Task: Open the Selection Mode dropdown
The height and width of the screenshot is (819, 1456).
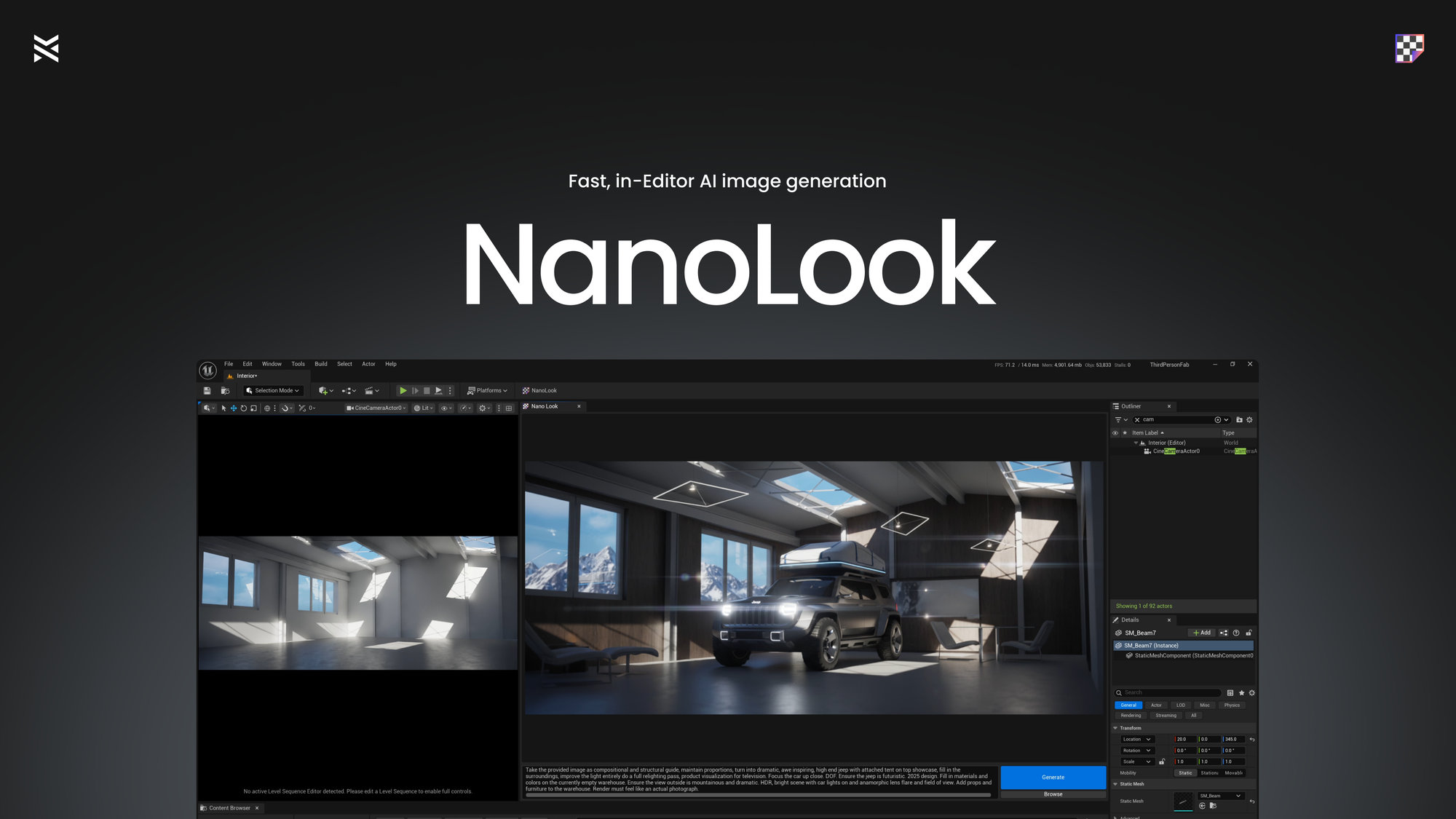Action: pyautogui.click(x=273, y=391)
